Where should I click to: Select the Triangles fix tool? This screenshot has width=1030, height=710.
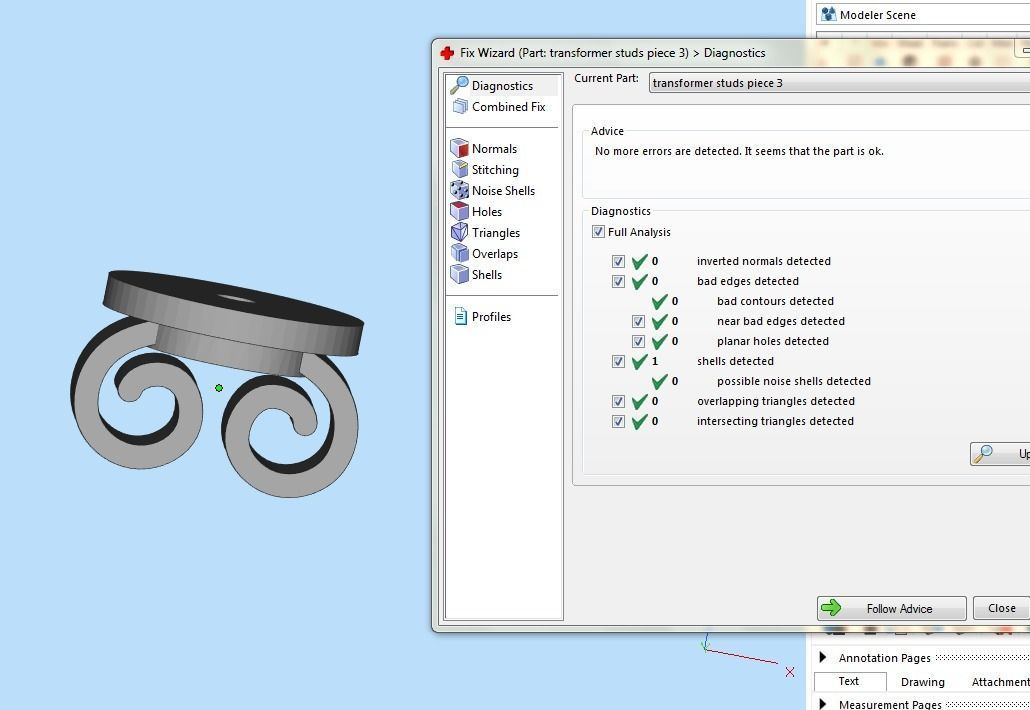coord(485,233)
